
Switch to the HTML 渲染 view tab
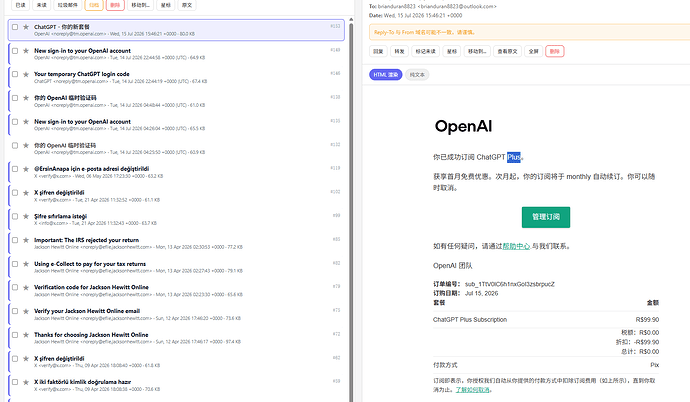coord(385,75)
